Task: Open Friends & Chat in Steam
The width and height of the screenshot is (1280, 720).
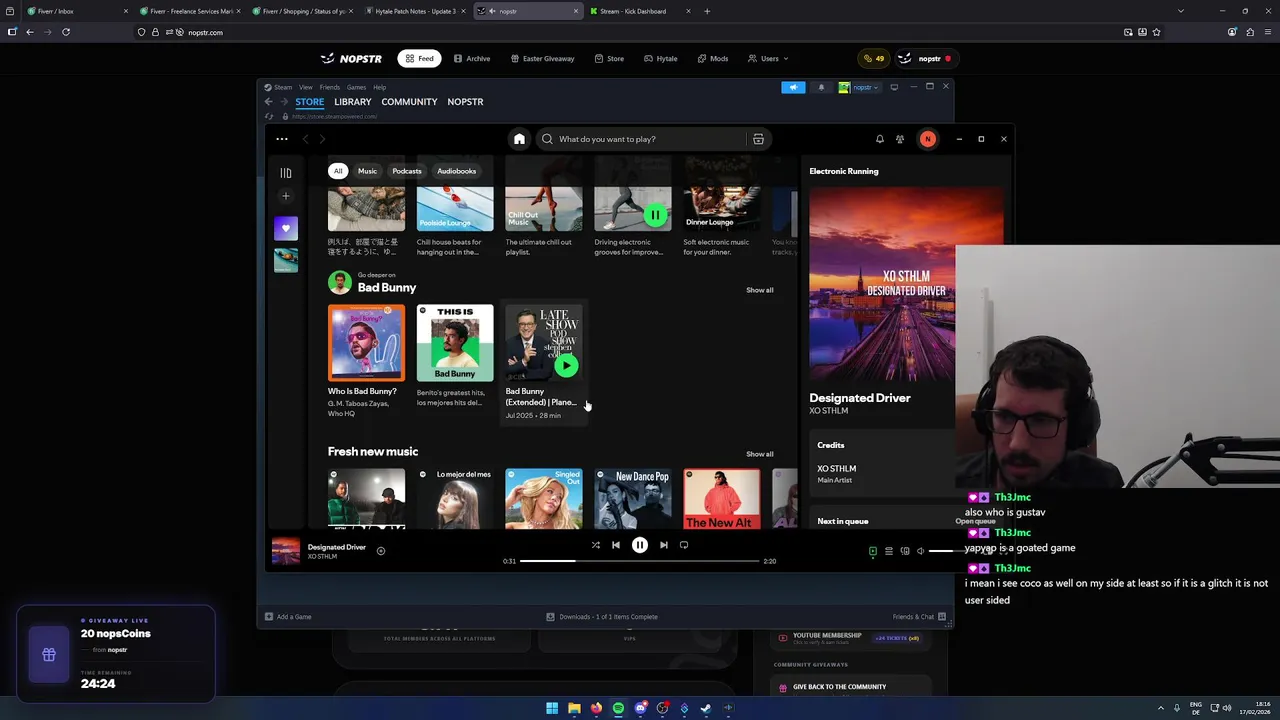Action: 920,617
